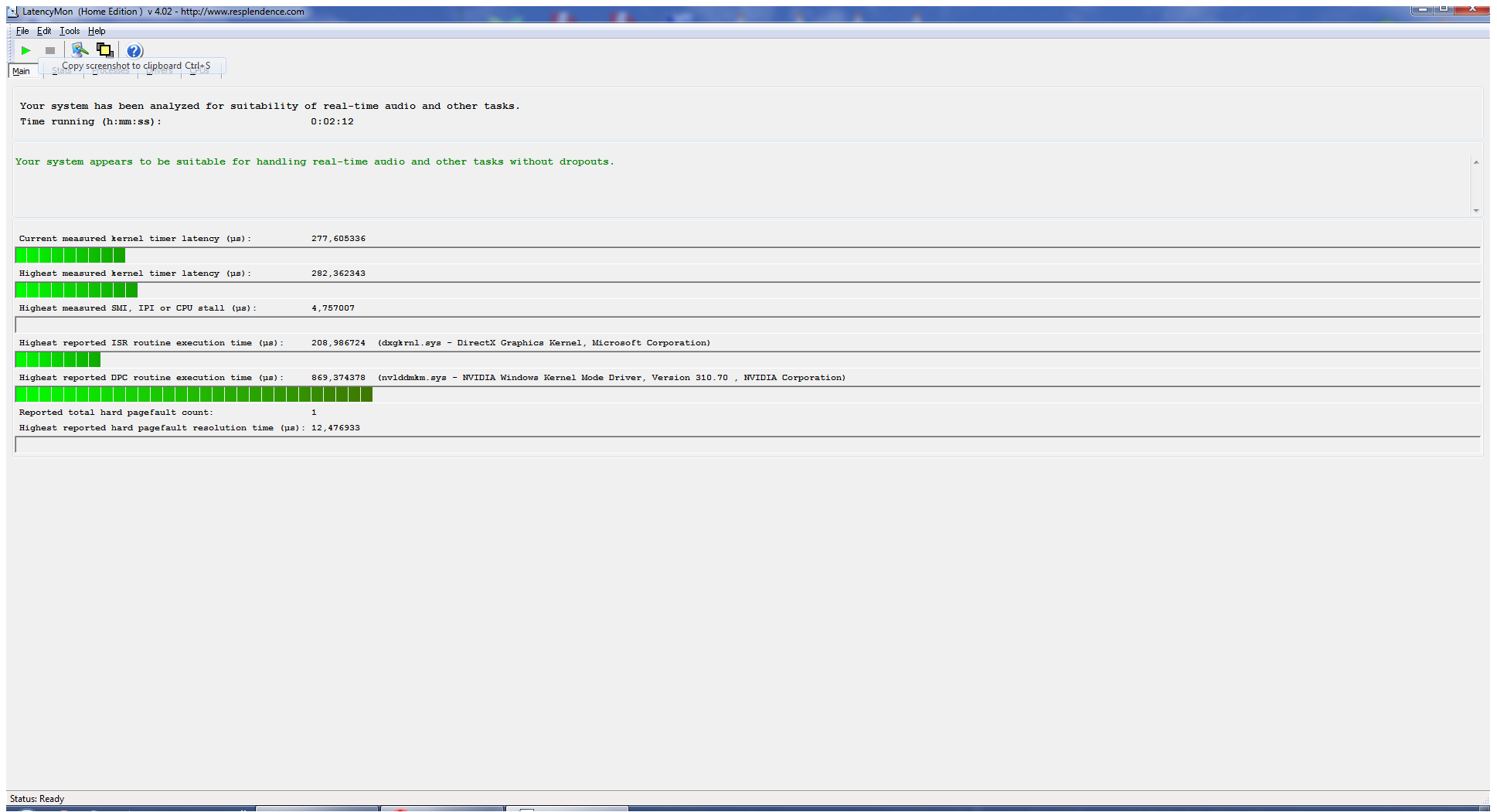Click the 'Reported total hard pagefault count' label

(x=116, y=413)
